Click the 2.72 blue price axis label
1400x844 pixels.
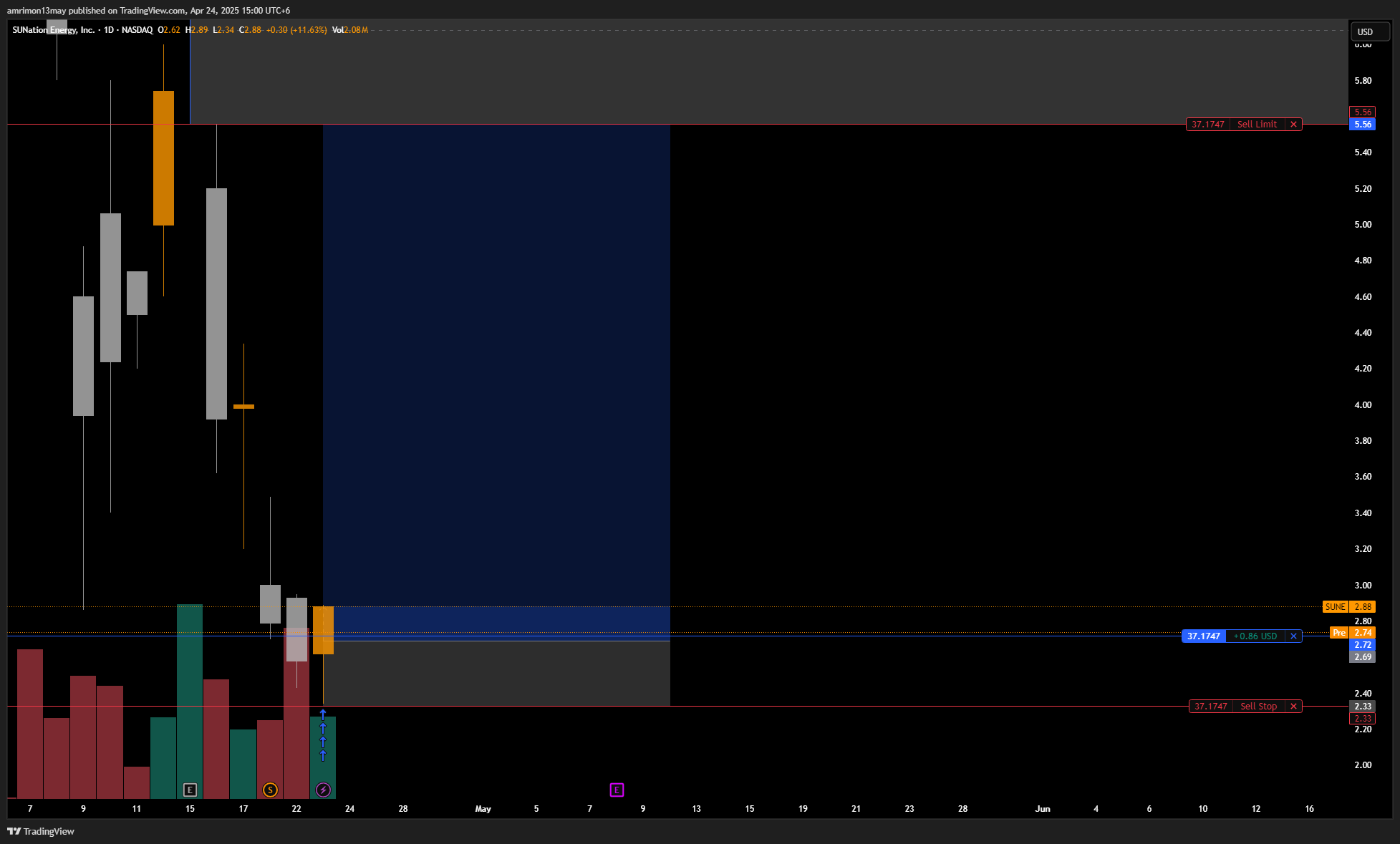tap(1362, 644)
